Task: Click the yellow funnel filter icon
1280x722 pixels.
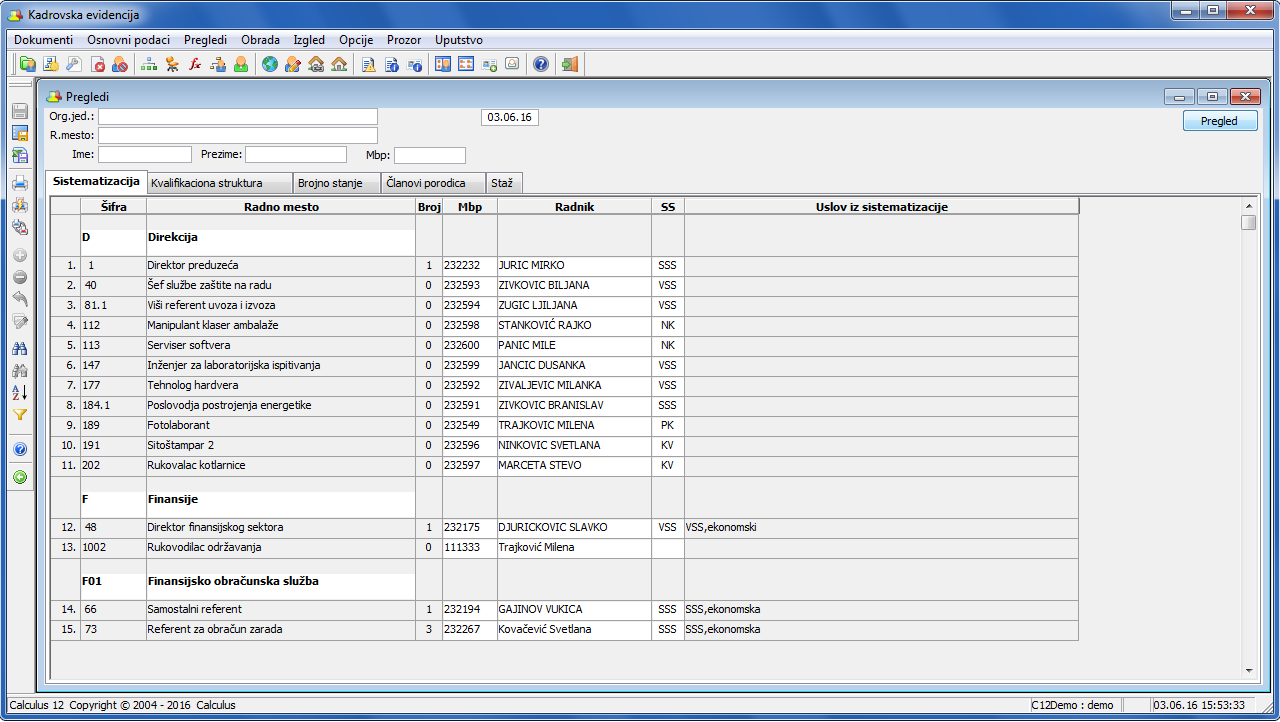Action: [20, 414]
